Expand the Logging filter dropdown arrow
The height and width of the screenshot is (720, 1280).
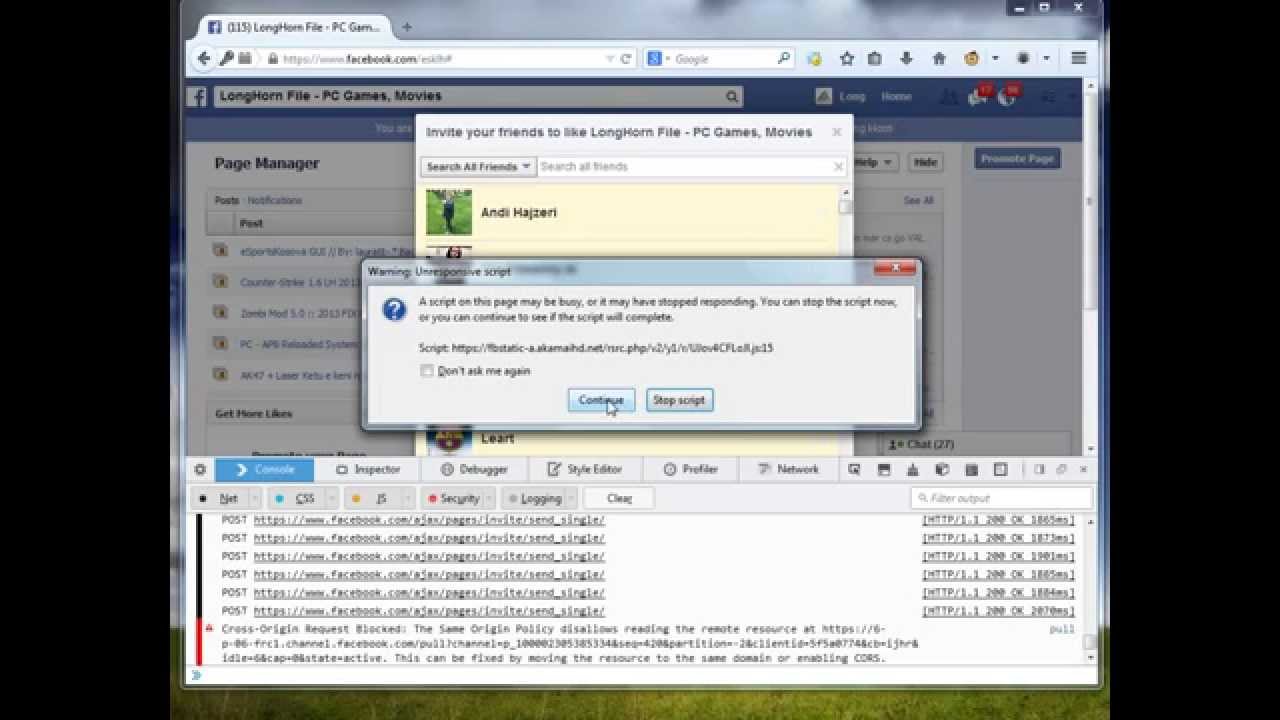(x=571, y=498)
